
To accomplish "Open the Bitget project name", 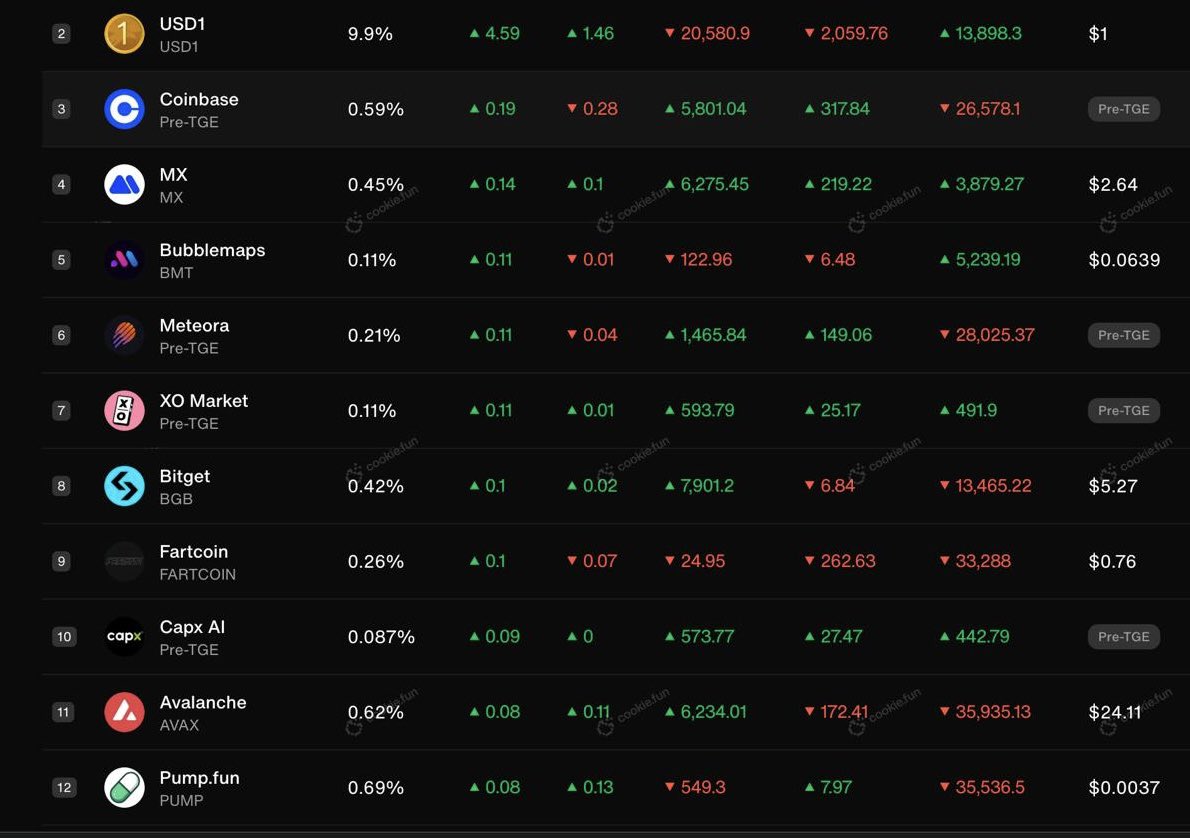I will pyautogui.click(x=184, y=476).
